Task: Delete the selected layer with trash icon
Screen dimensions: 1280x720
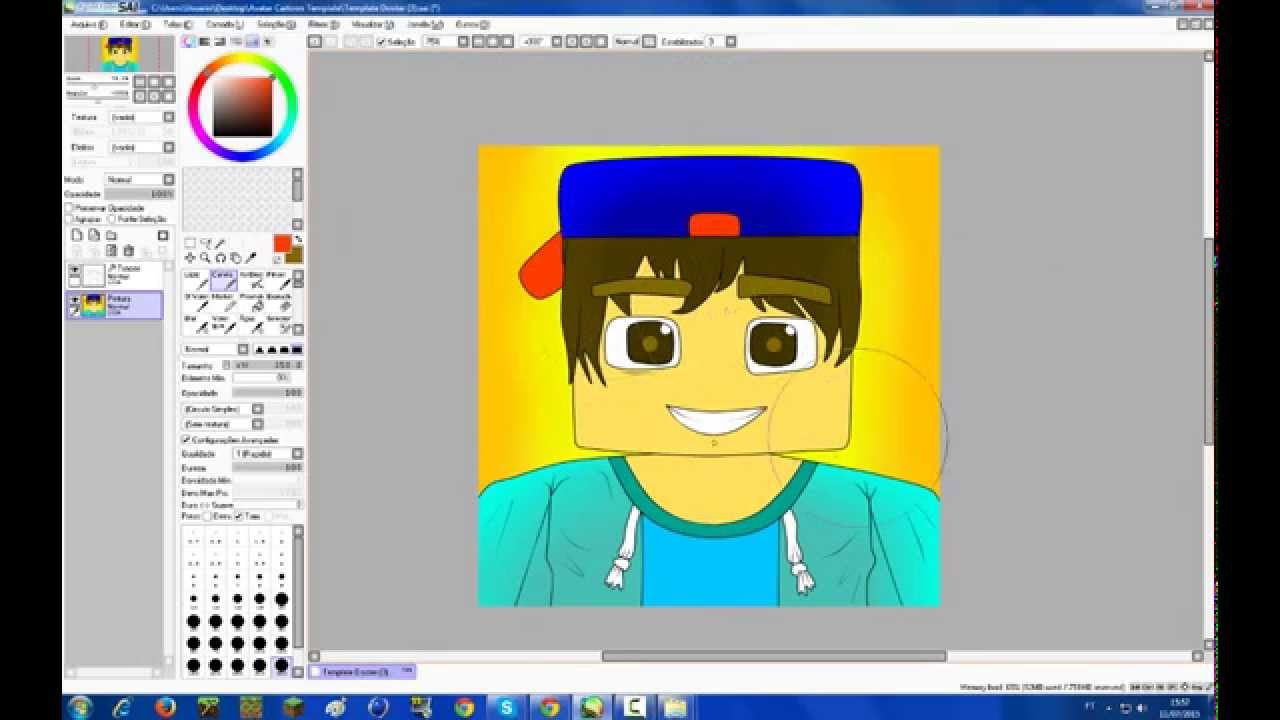Action: pyautogui.click(x=128, y=251)
